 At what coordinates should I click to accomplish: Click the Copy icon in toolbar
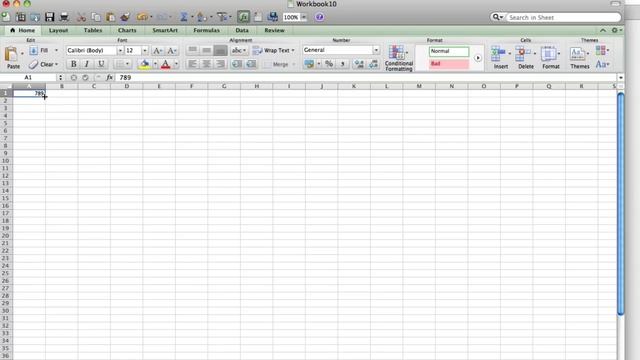(96, 17)
